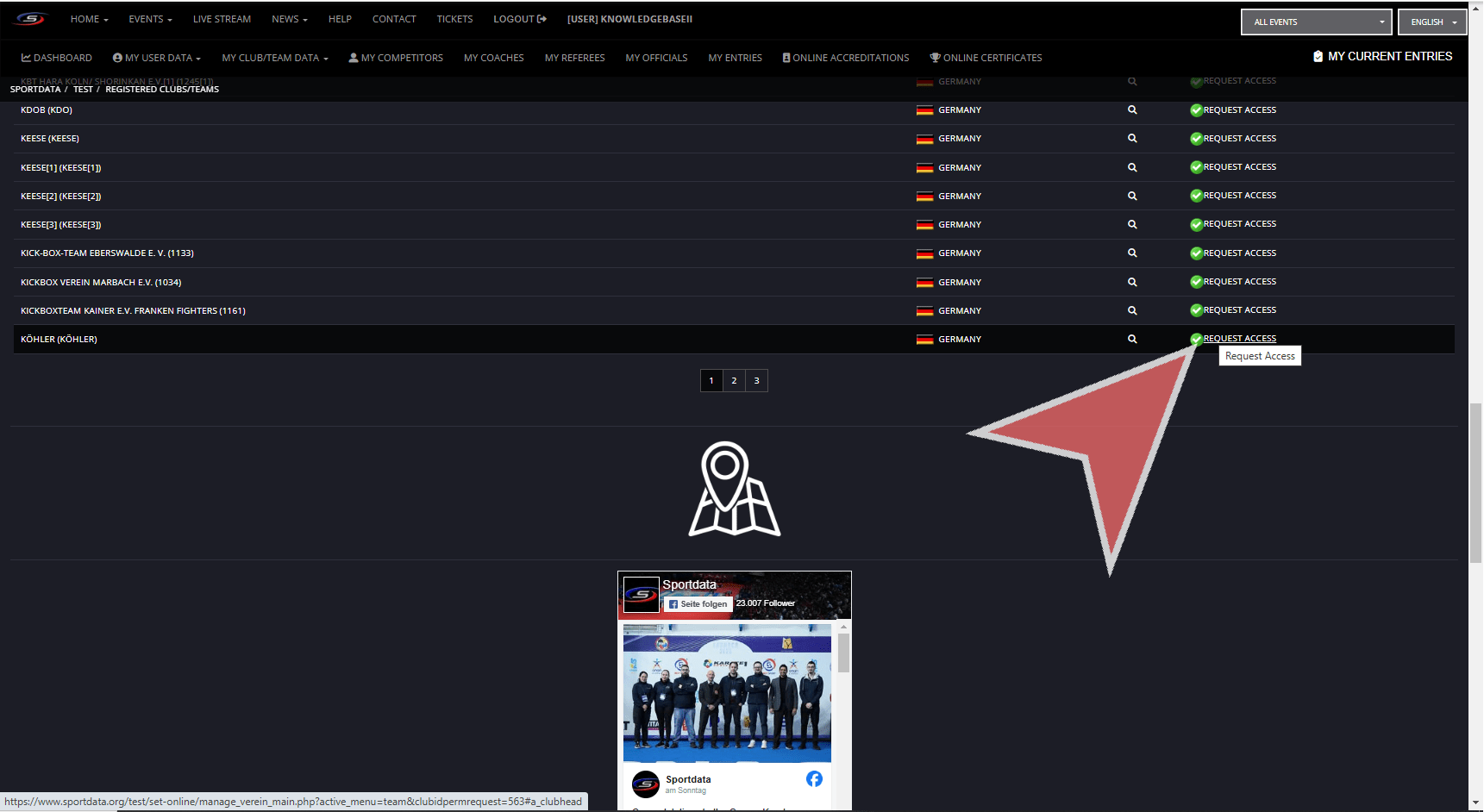1484x812 pixels.
Task: Expand the All Events dropdown
Action: pos(1316,22)
